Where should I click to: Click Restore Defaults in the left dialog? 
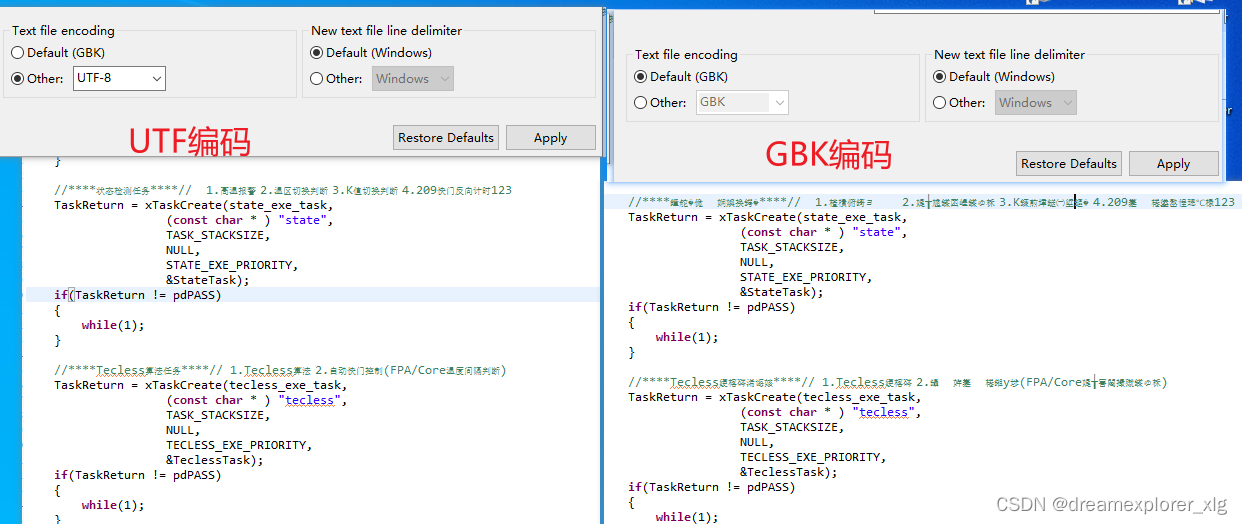tap(446, 138)
